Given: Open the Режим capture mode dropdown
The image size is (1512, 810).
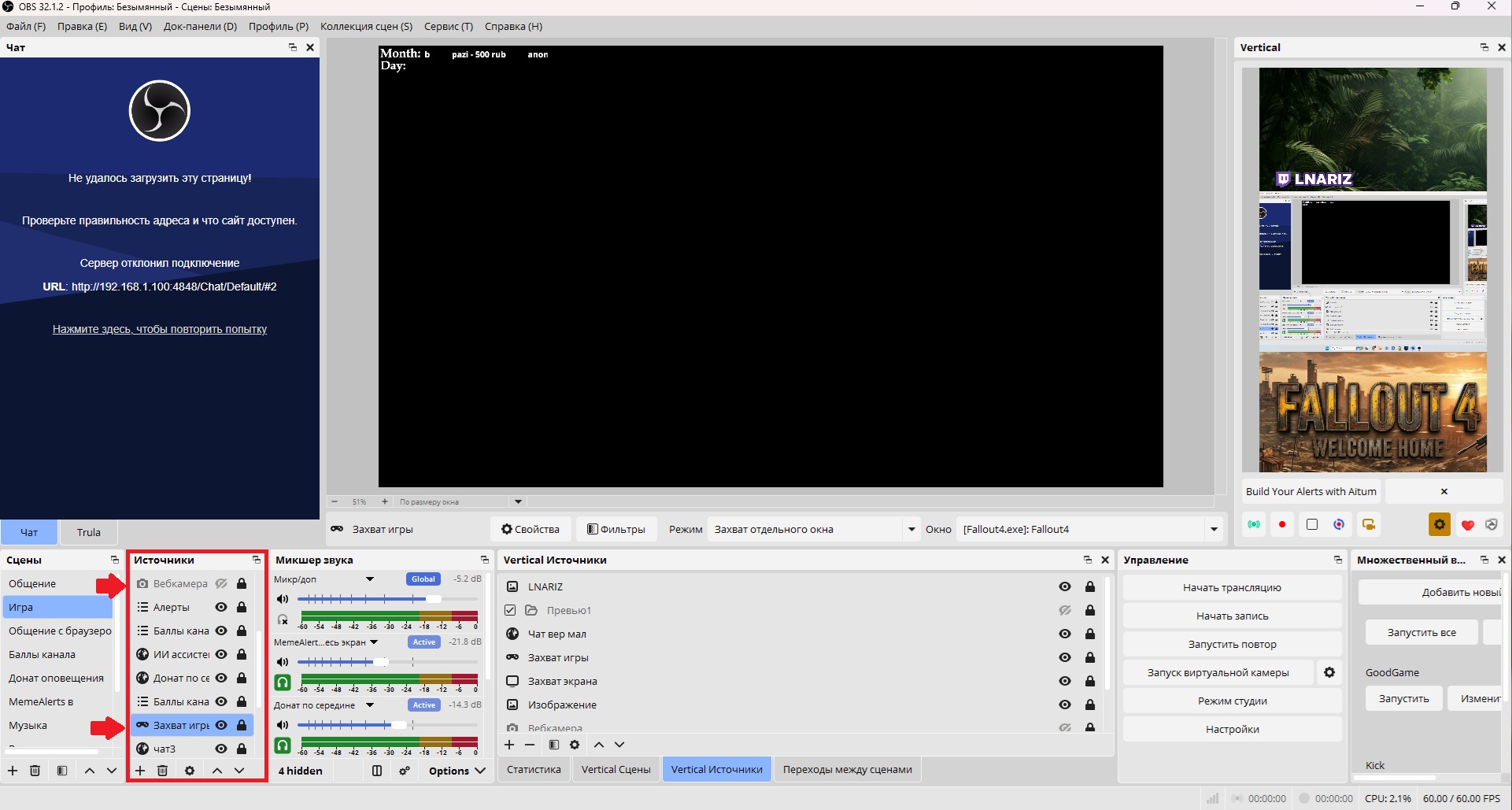Looking at the screenshot, I should [813, 529].
